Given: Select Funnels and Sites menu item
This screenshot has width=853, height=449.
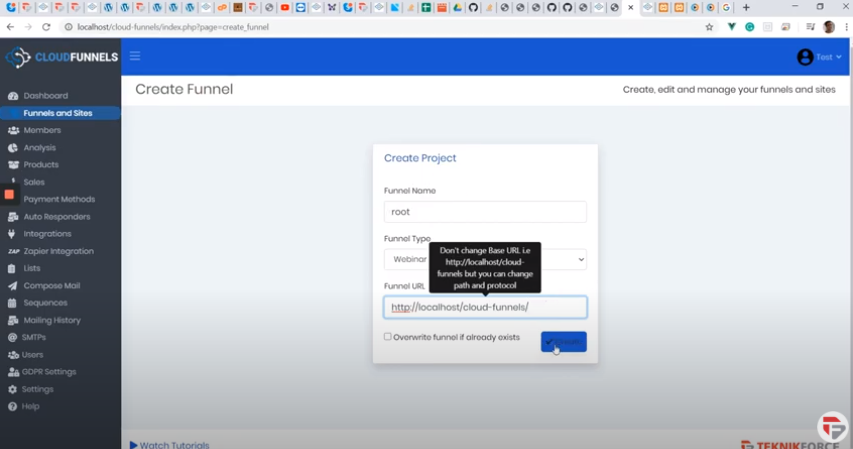Looking at the screenshot, I should pyautogui.click(x=57, y=113).
